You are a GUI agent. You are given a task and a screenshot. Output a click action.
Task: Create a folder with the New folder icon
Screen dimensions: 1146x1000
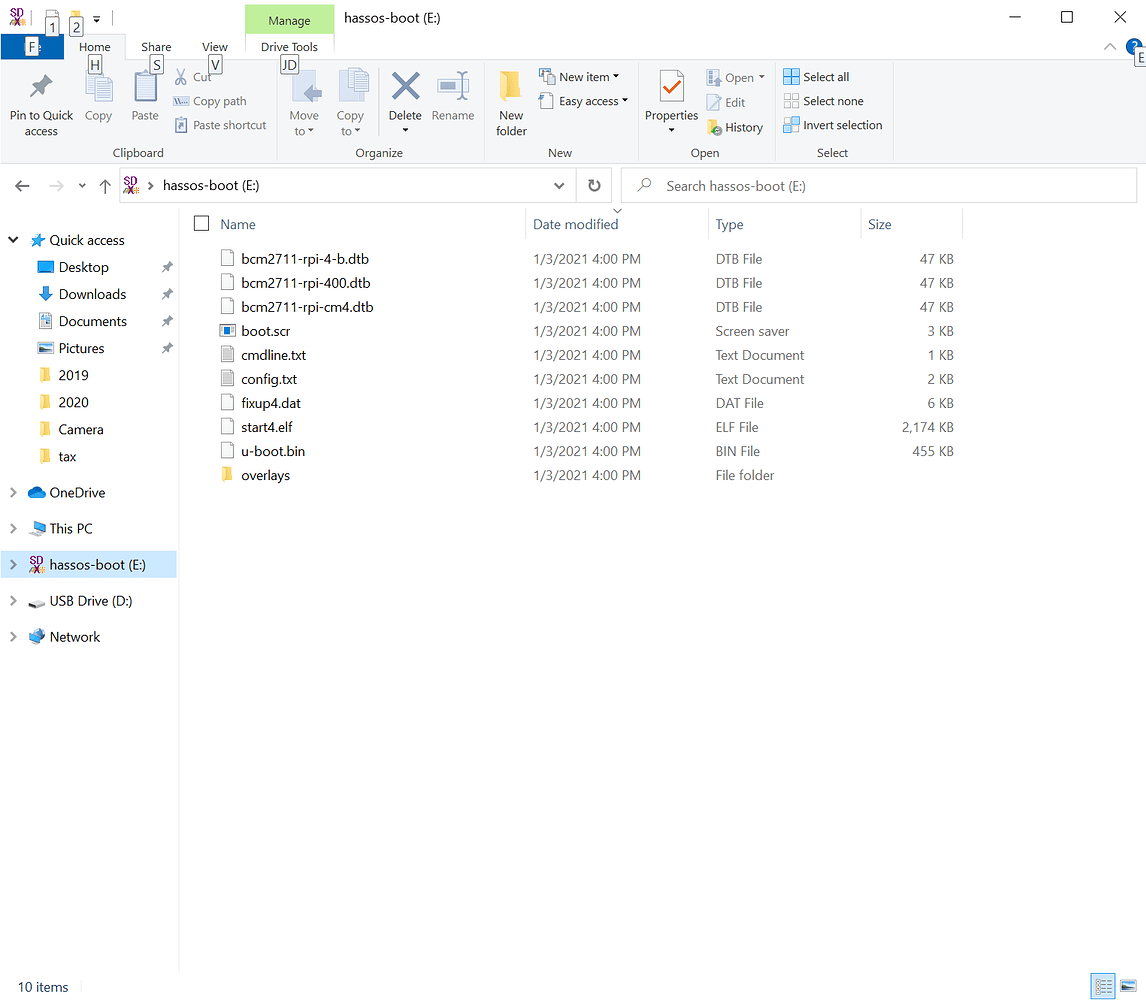(511, 100)
